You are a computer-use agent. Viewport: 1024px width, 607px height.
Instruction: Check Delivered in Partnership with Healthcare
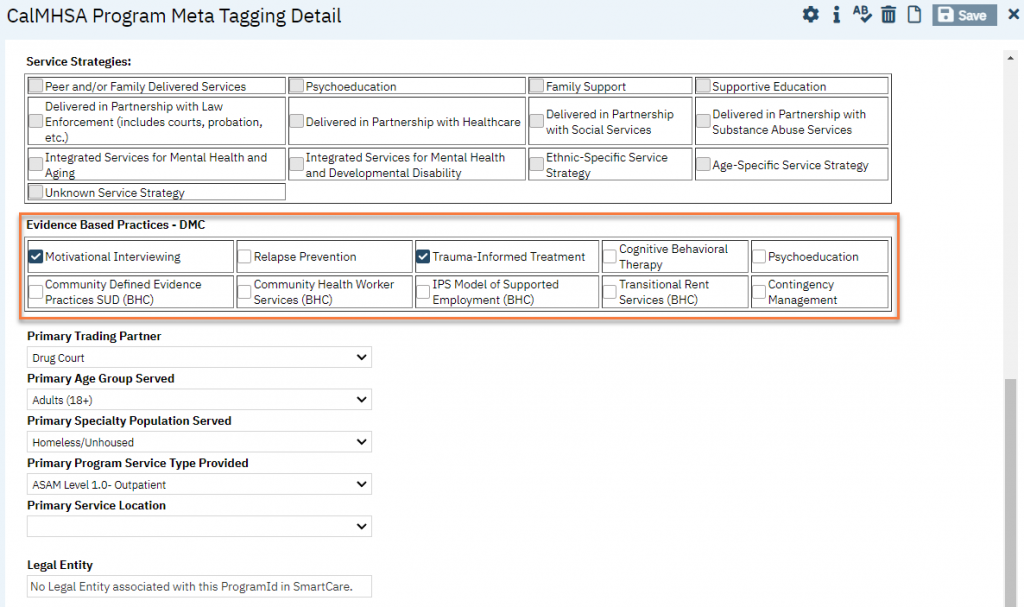click(x=296, y=121)
